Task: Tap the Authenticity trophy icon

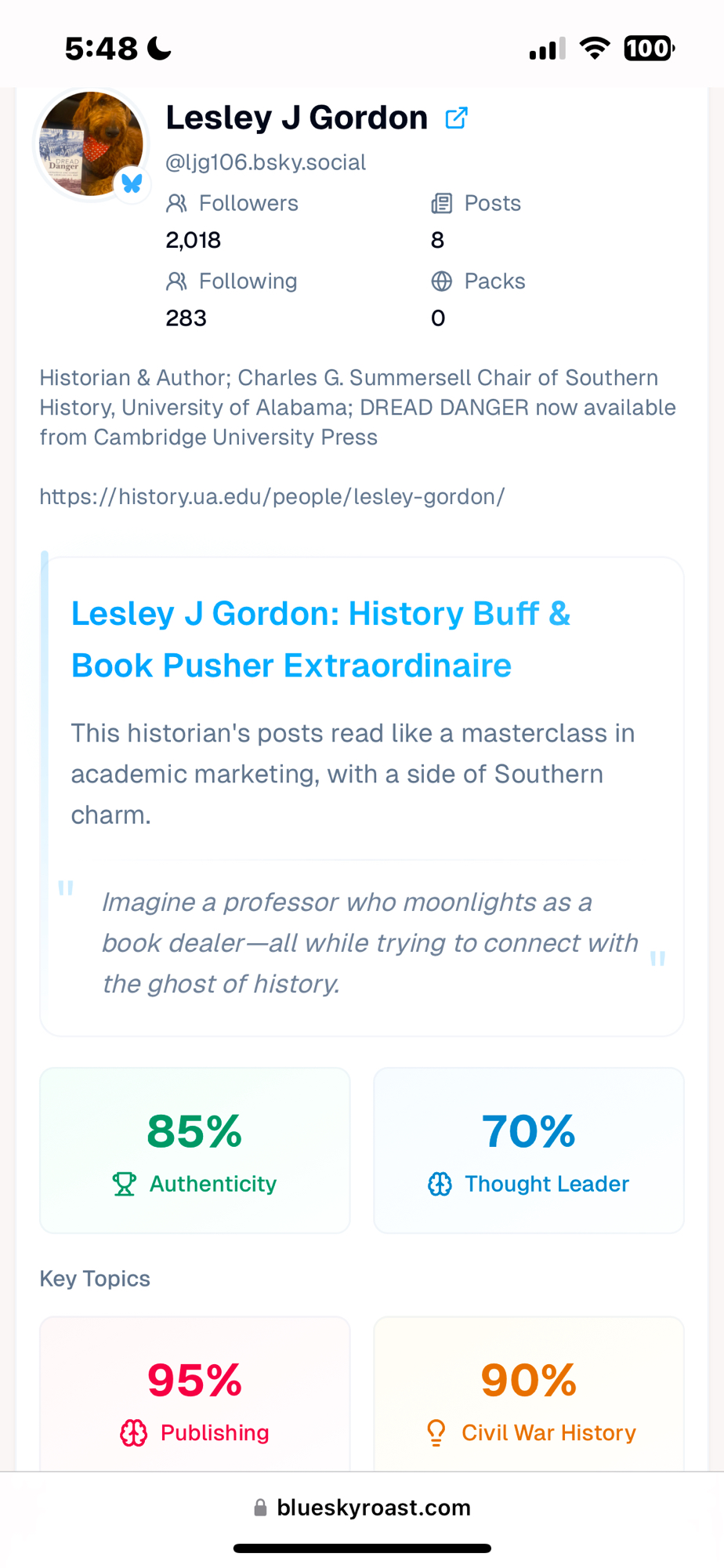Action: [x=124, y=1184]
